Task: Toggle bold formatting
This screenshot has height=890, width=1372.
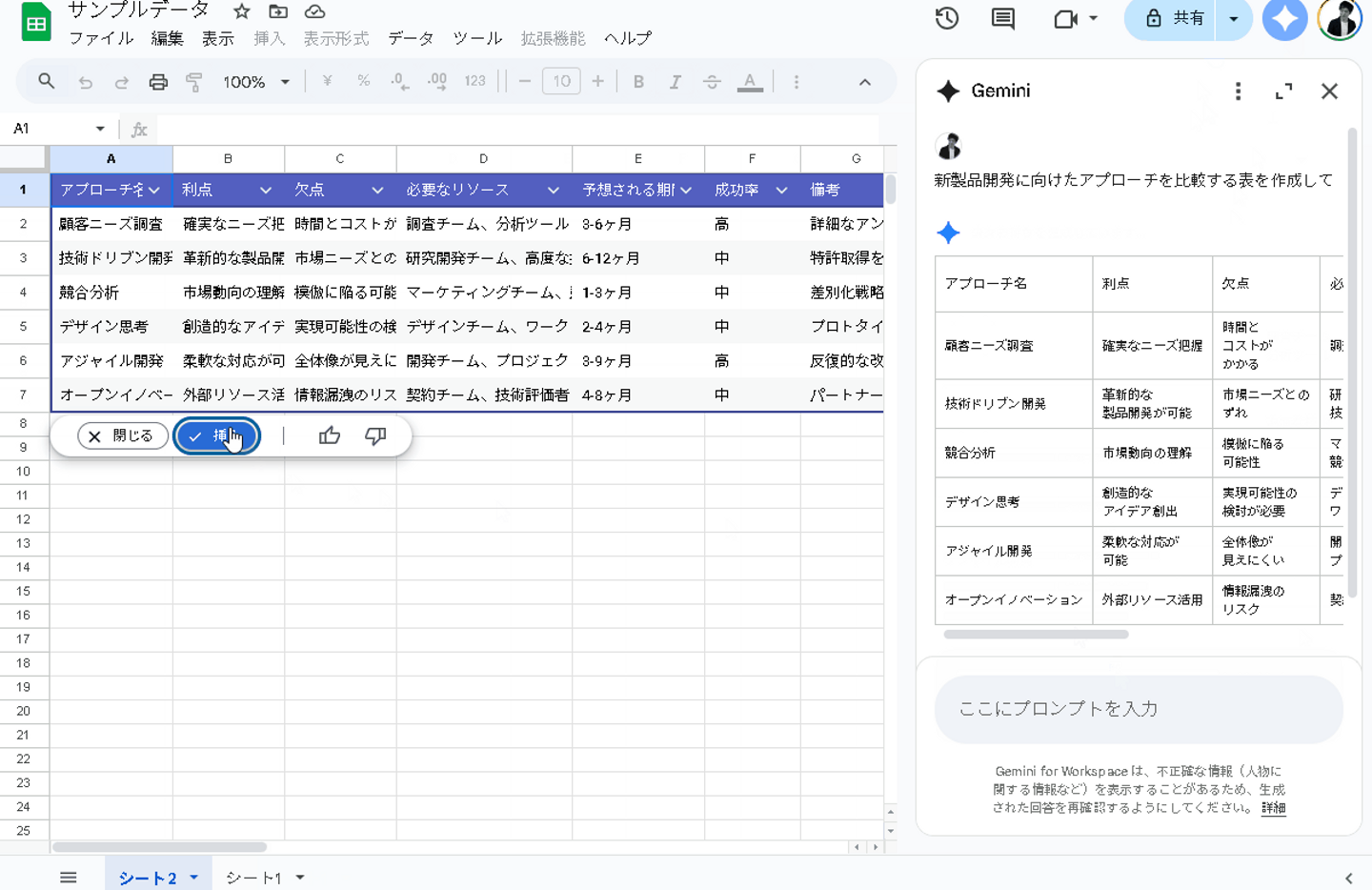Action: 638,82
